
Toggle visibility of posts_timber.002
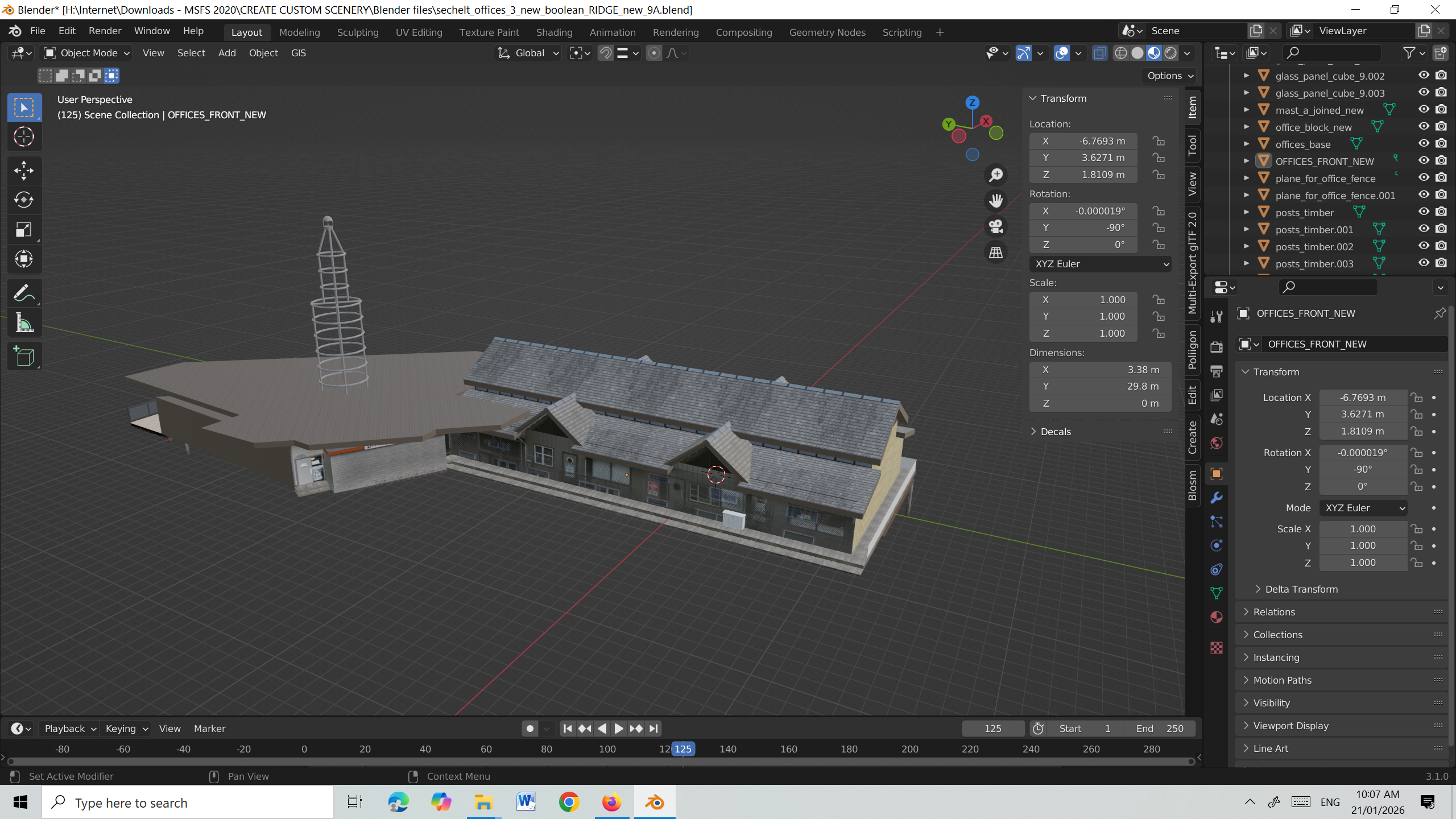click(1424, 246)
